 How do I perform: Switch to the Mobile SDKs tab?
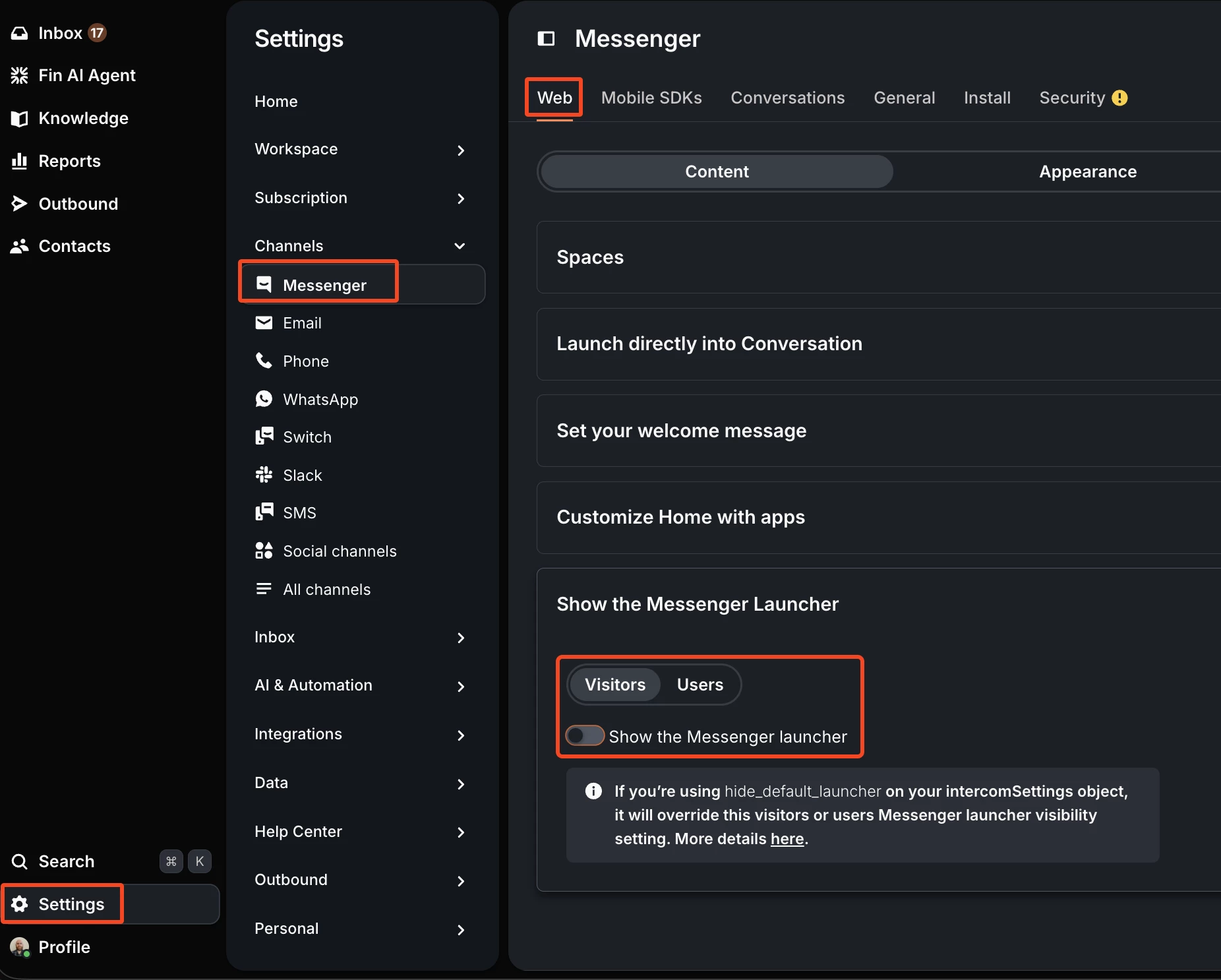tap(651, 98)
